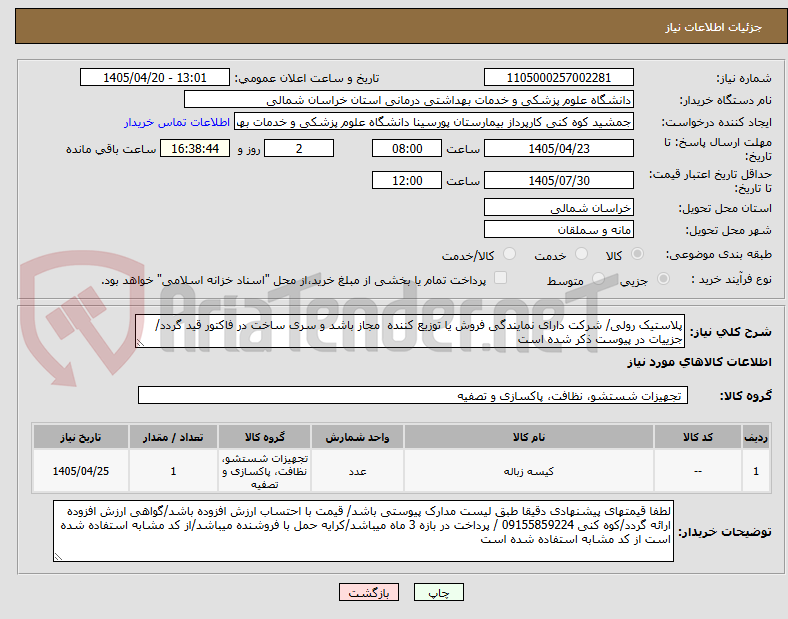788x619 pixels.
Task: Click the عدد unit cell
Action: pyautogui.click(x=357, y=471)
